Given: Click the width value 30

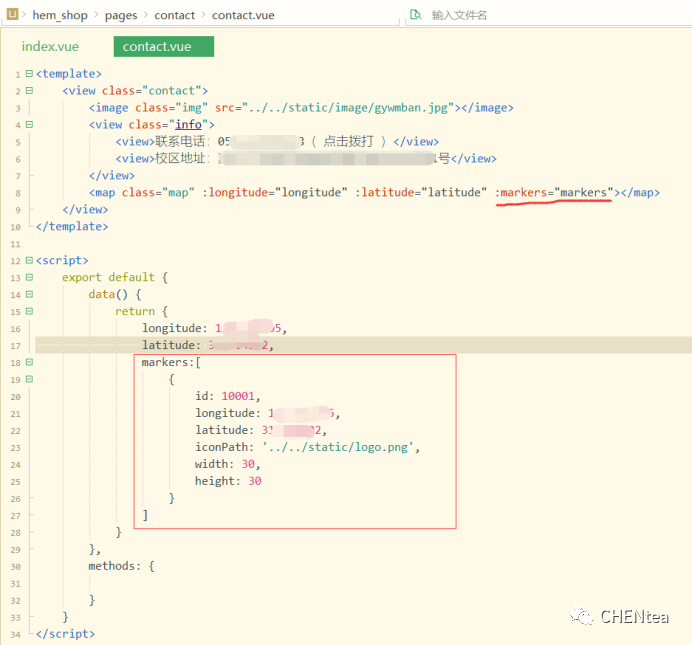Looking at the screenshot, I should pyautogui.click(x=248, y=464).
